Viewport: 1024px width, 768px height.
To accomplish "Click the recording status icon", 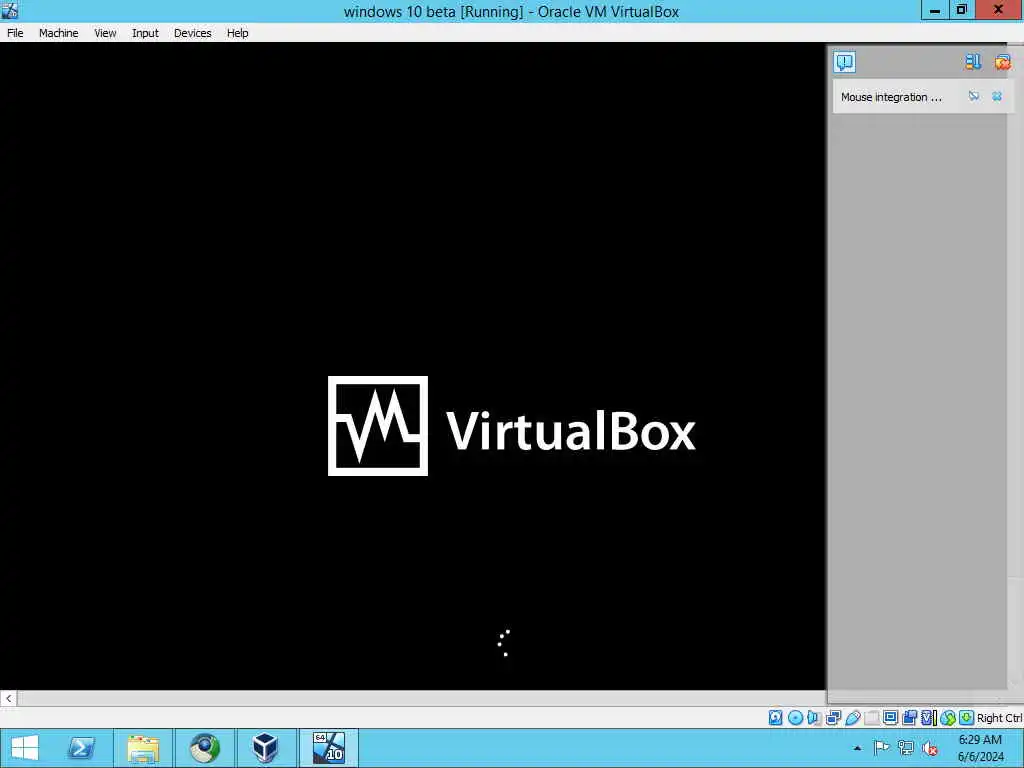I will pyautogui.click(x=909, y=718).
